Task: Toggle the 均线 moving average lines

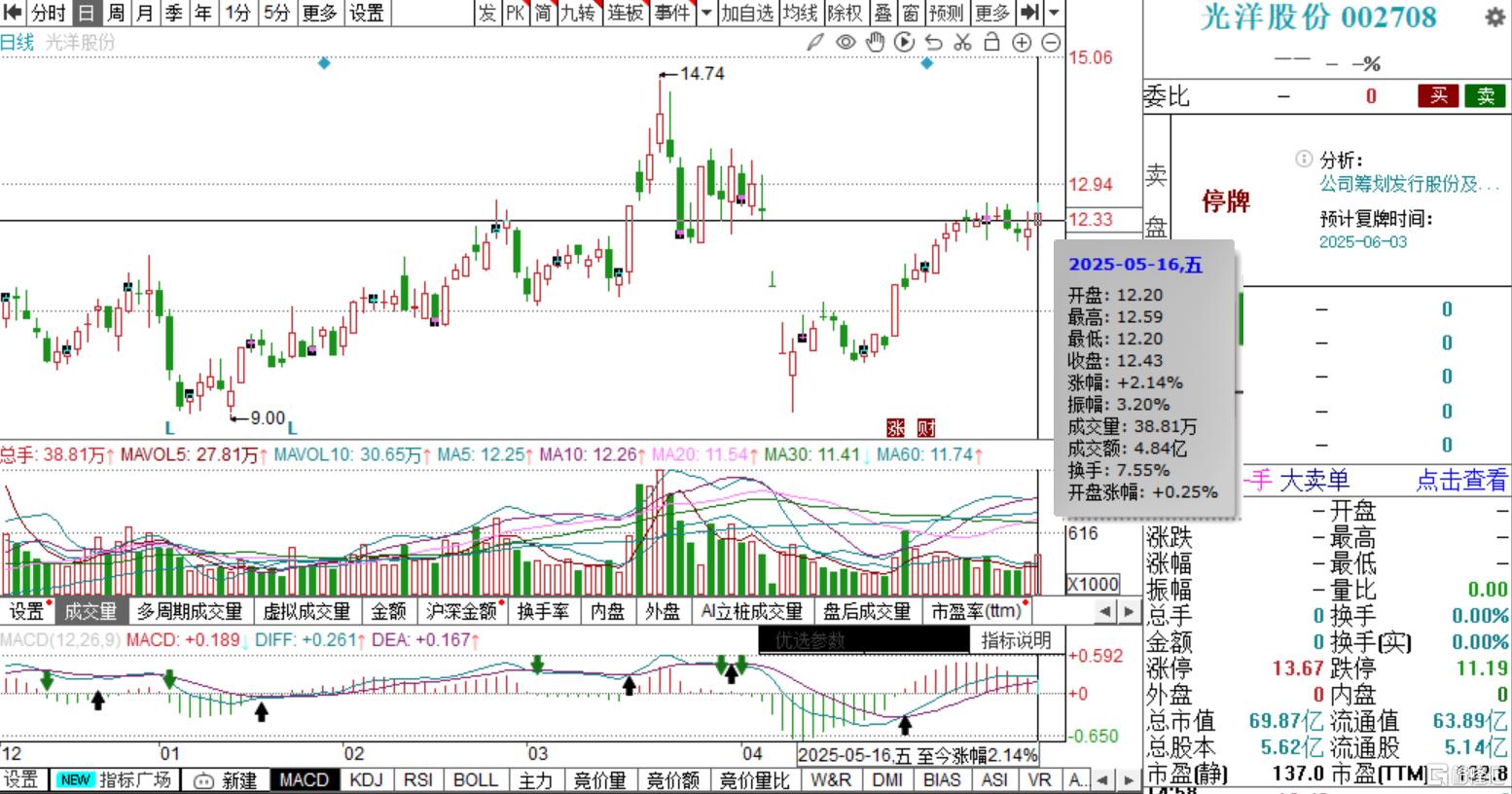Action: tap(800, 13)
